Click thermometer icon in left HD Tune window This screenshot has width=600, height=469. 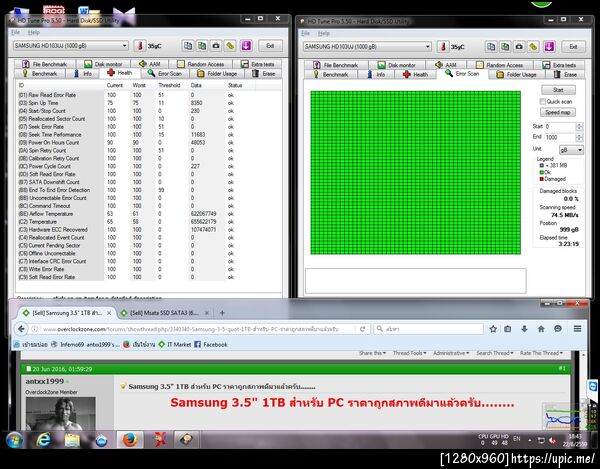140,46
